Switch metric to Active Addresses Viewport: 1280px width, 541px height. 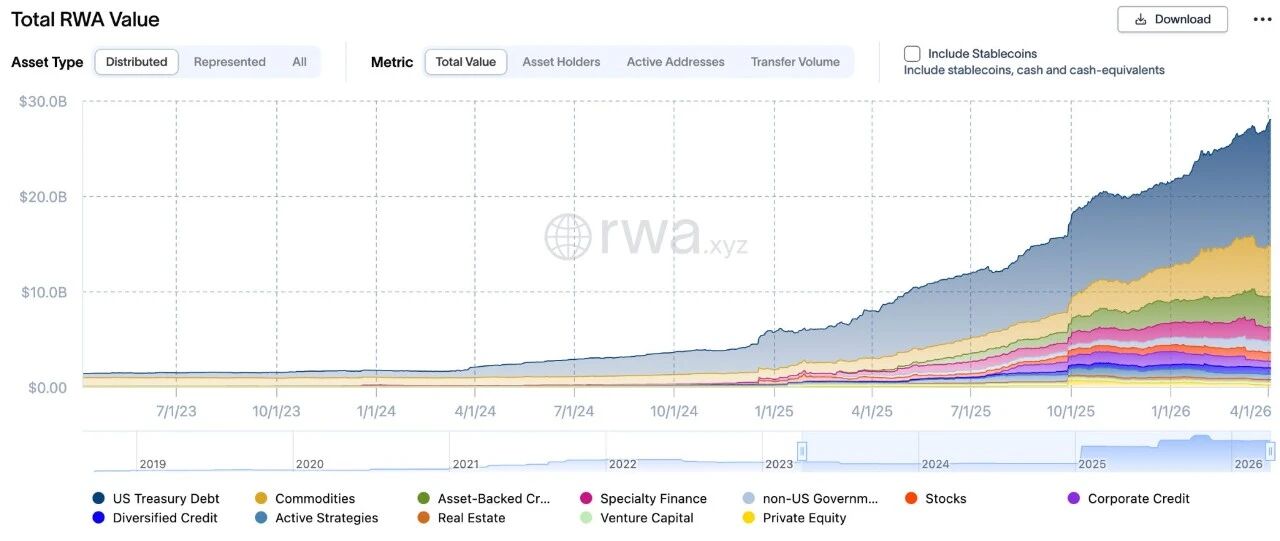[x=675, y=62]
